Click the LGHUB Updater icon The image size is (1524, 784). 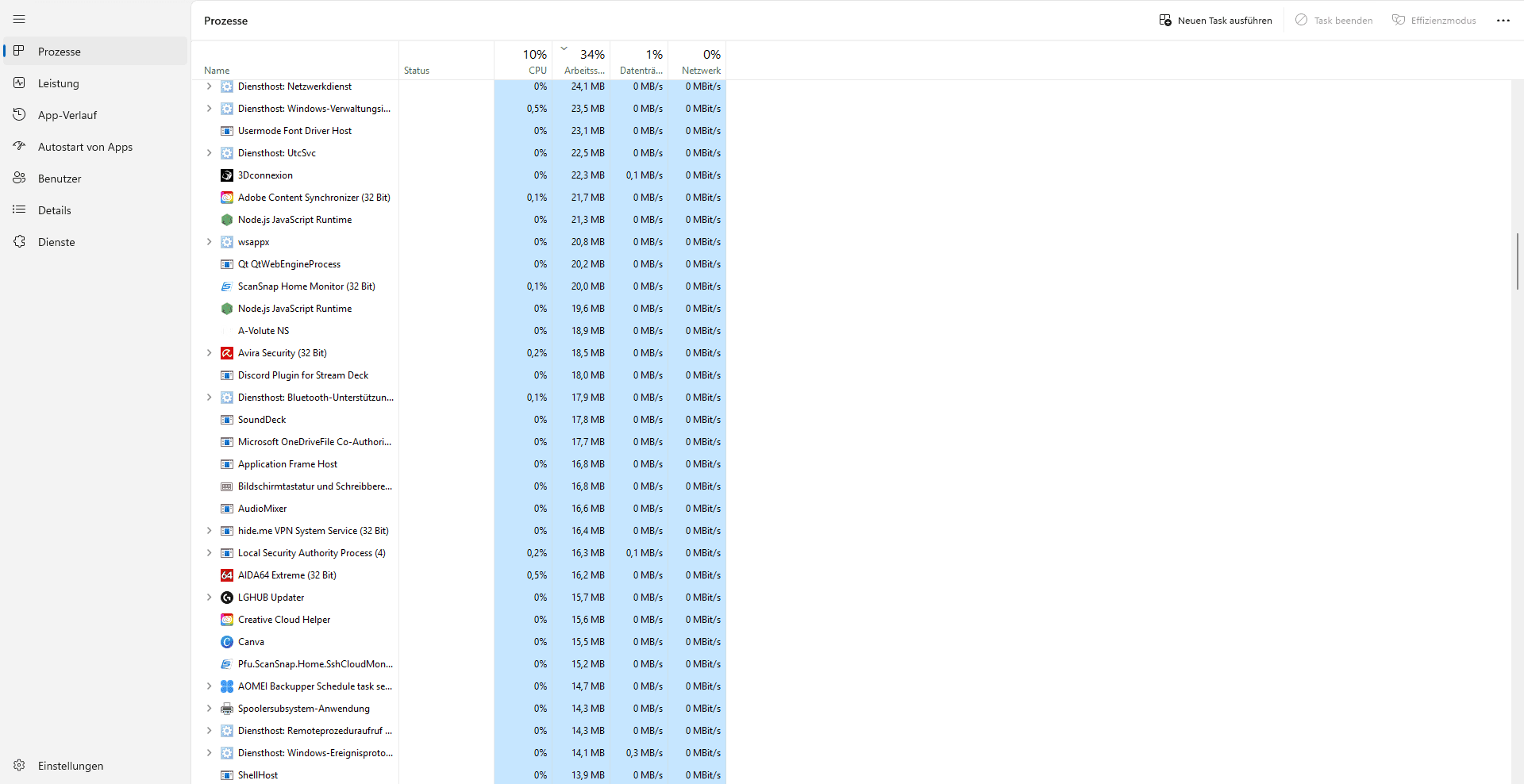pyautogui.click(x=227, y=598)
